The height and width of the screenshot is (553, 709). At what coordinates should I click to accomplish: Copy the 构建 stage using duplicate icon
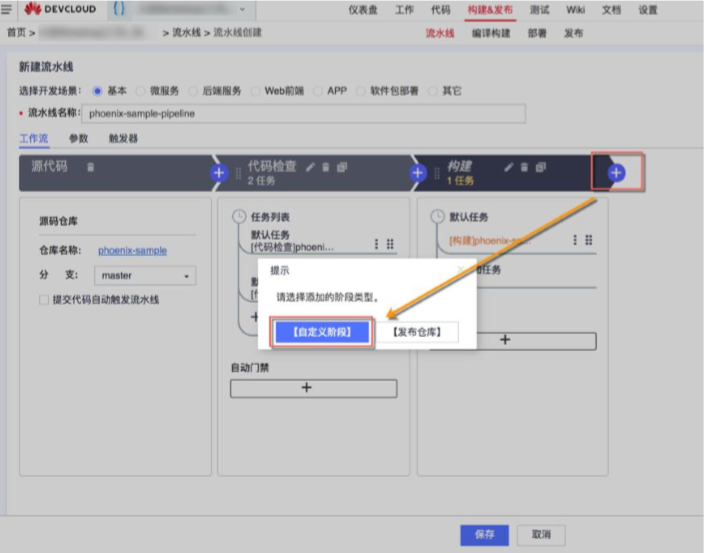pos(541,167)
